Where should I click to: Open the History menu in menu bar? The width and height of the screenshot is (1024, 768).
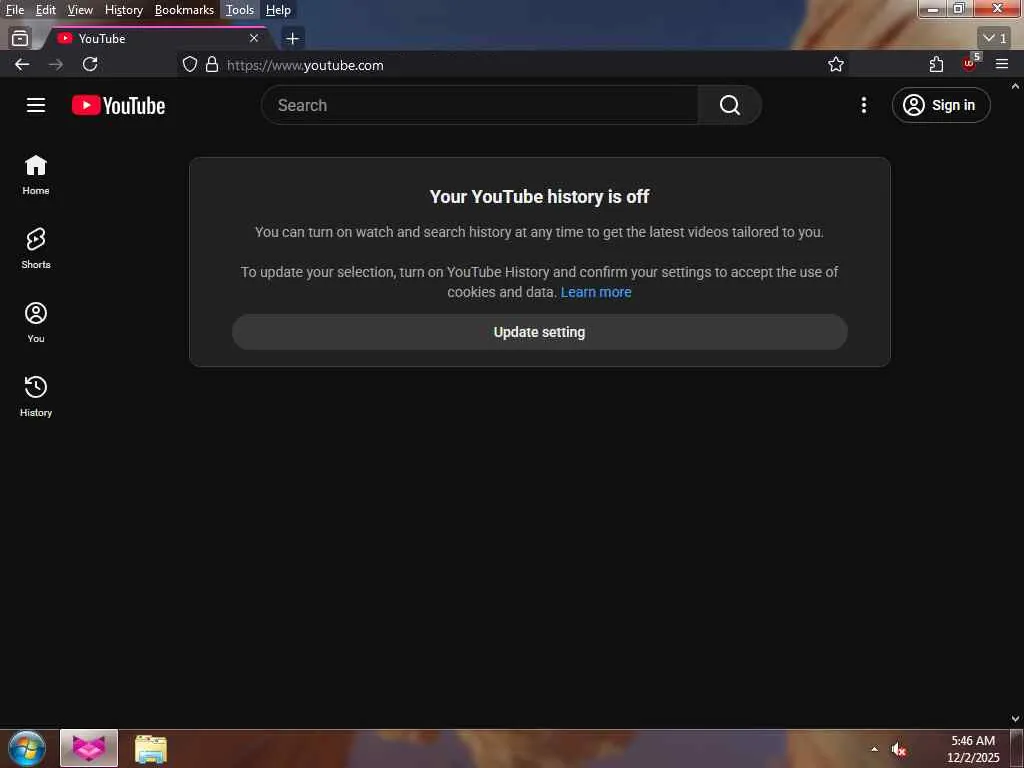click(x=124, y=10)
